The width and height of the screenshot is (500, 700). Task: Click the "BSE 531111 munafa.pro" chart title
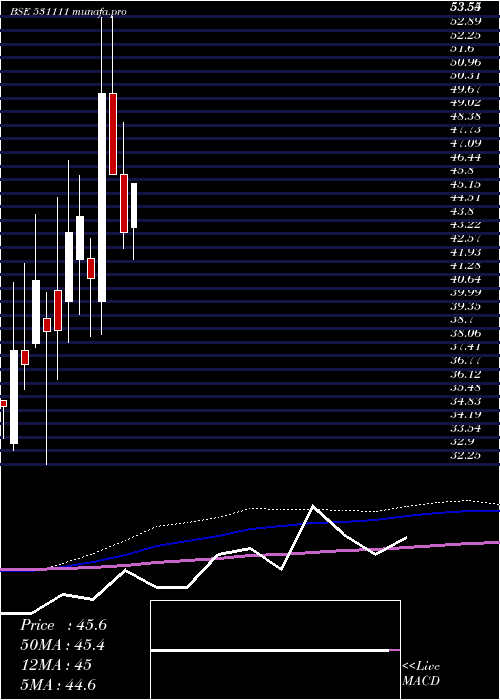(68, 12)
